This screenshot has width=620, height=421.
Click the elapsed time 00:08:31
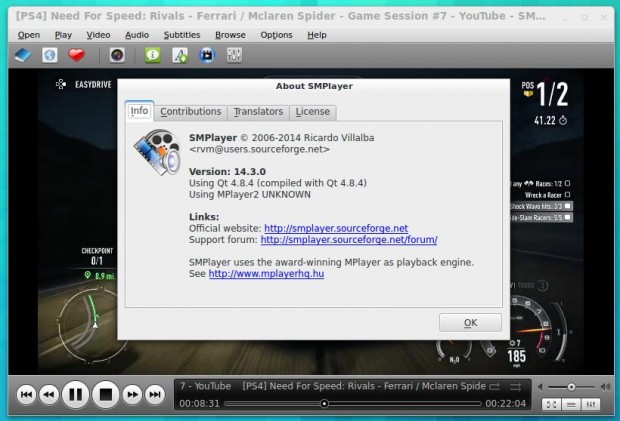[199, 404]
